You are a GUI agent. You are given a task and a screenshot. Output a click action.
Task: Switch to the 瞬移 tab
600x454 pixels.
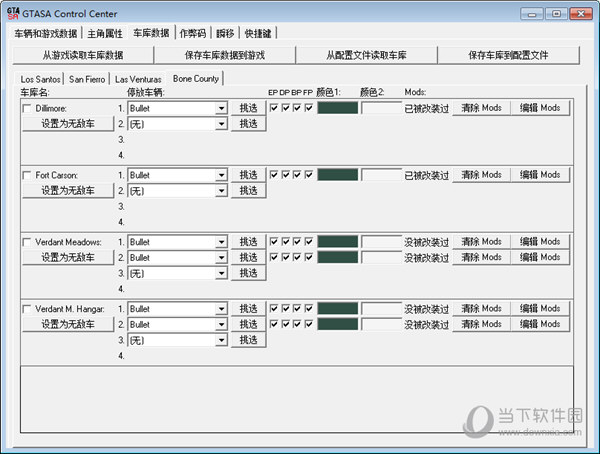225,33
